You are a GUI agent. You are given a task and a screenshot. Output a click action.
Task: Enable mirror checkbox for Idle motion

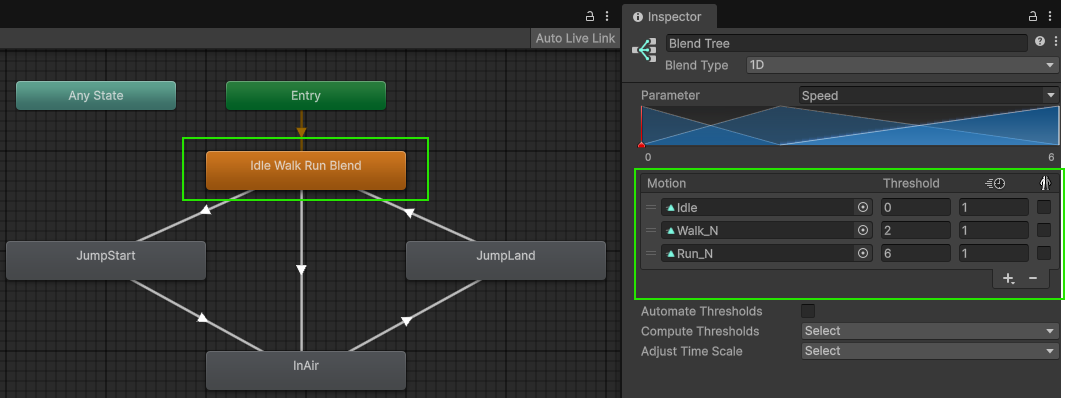pyautogui.click(x=1044, y=207)
